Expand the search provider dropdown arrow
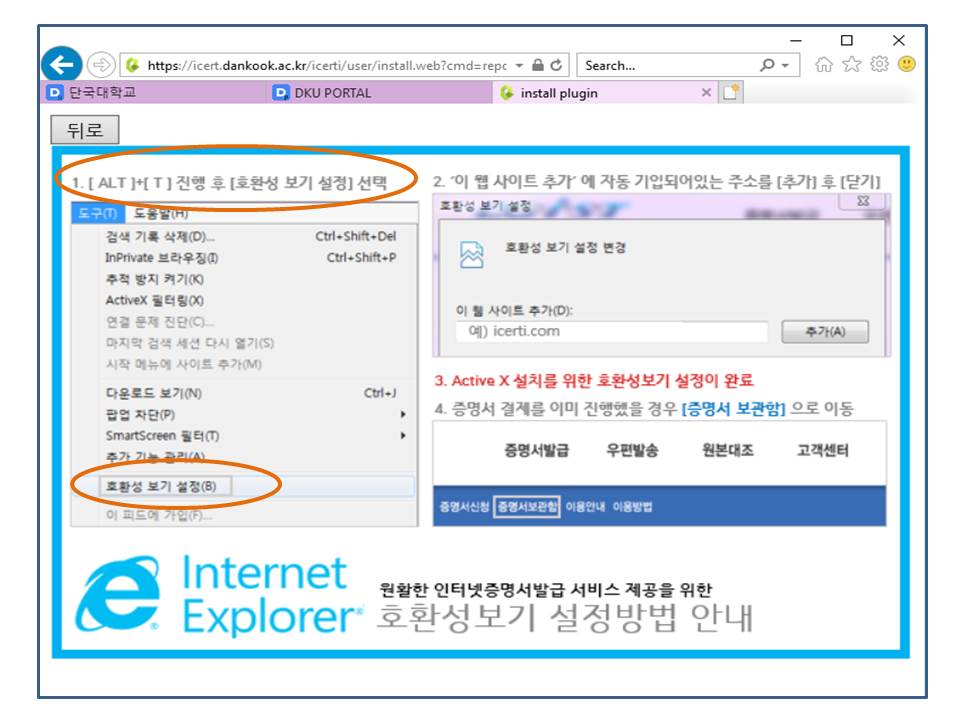 784,66
